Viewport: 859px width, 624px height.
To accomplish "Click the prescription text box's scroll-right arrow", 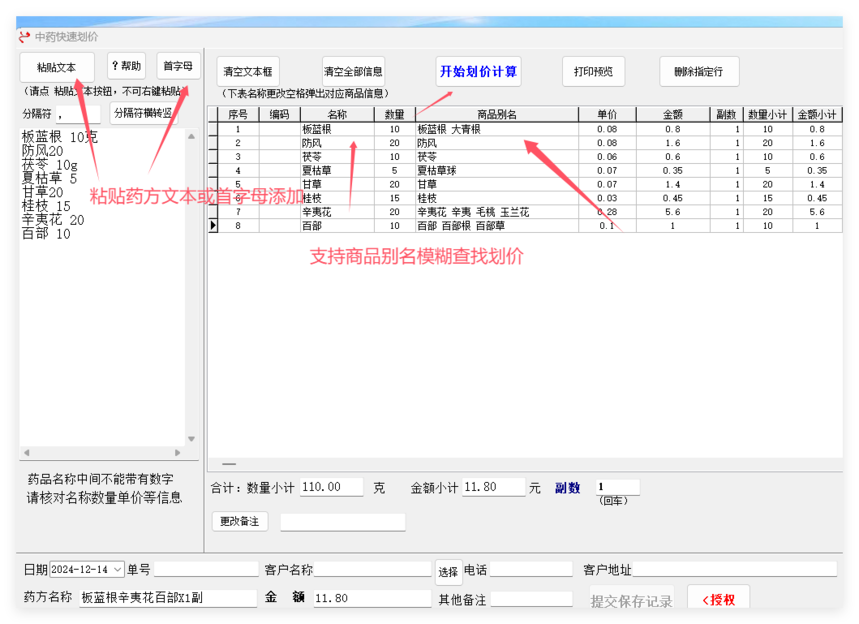I will coord(177,453).
